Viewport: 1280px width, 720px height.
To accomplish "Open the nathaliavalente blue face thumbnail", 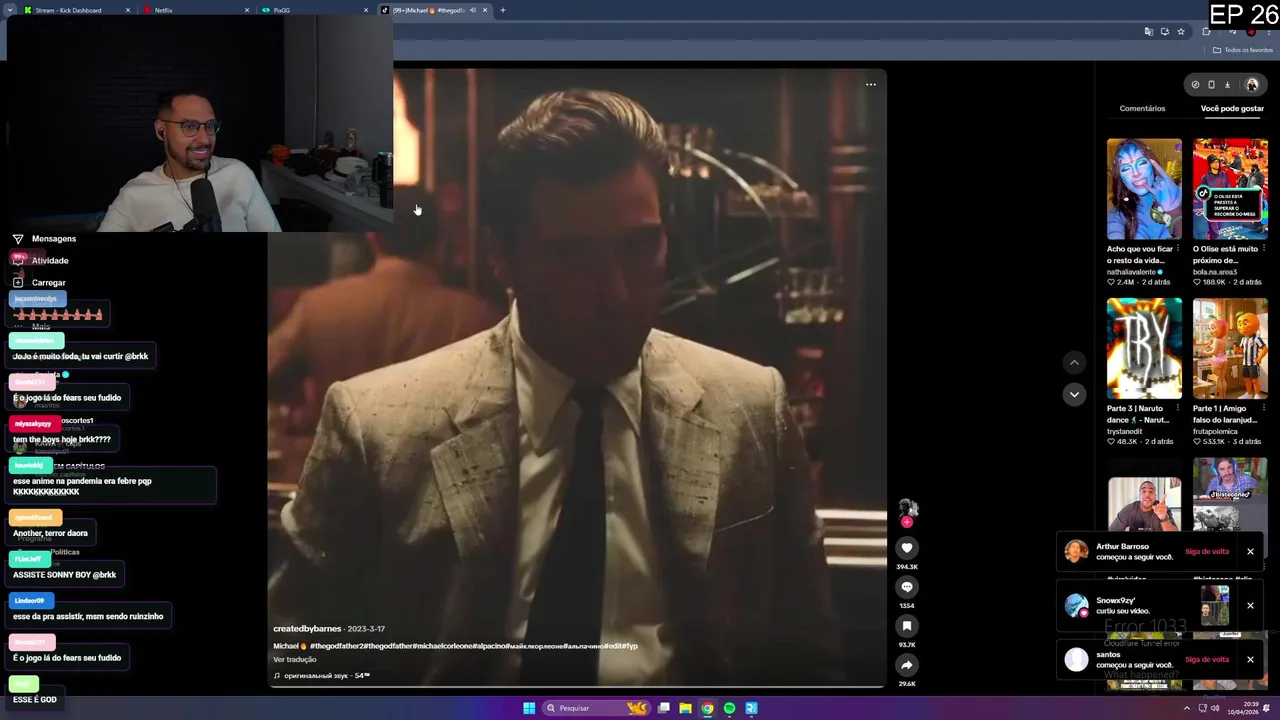I will 1144,189.
